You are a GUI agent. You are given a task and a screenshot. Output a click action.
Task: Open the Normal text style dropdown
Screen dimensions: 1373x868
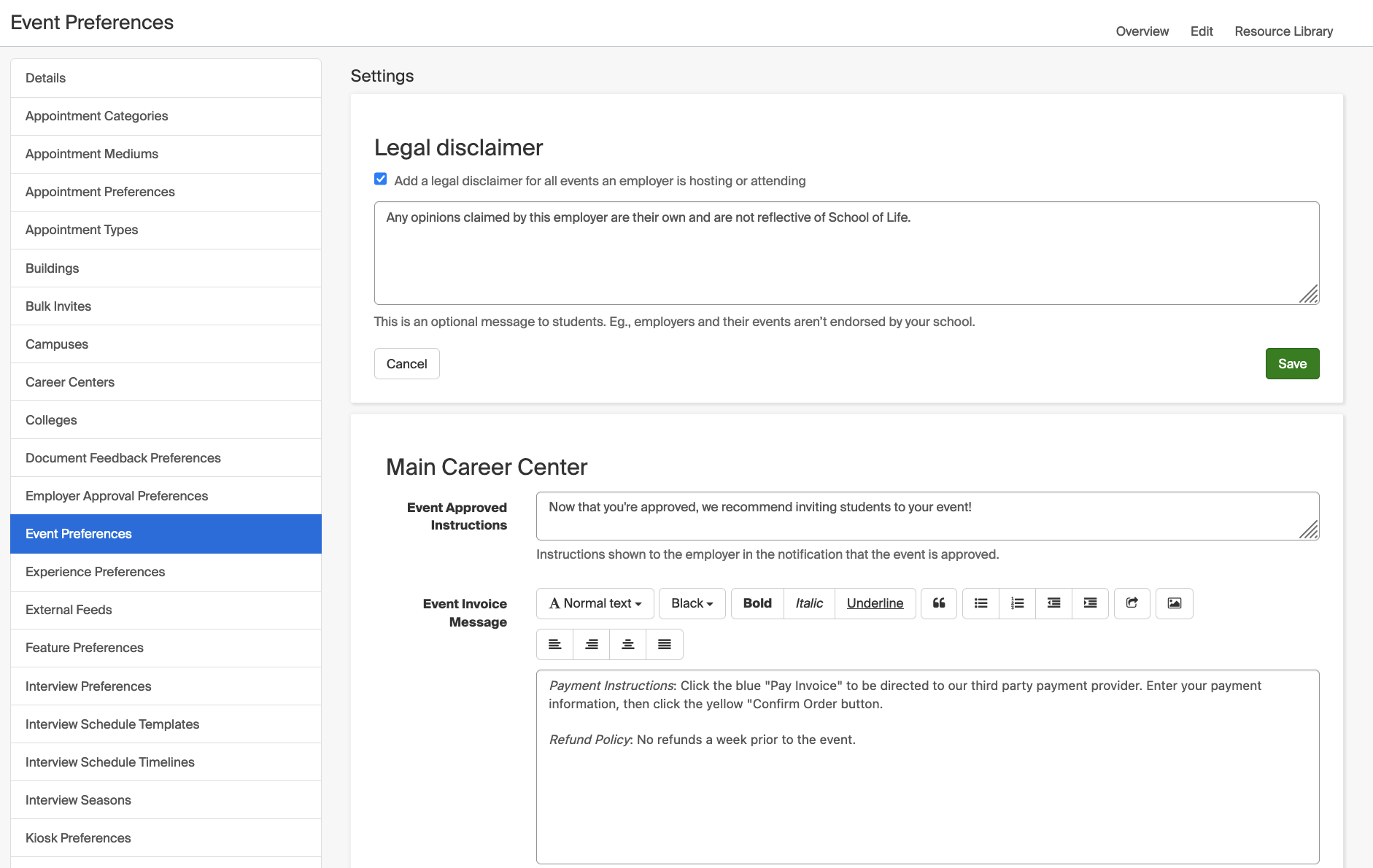595,603
